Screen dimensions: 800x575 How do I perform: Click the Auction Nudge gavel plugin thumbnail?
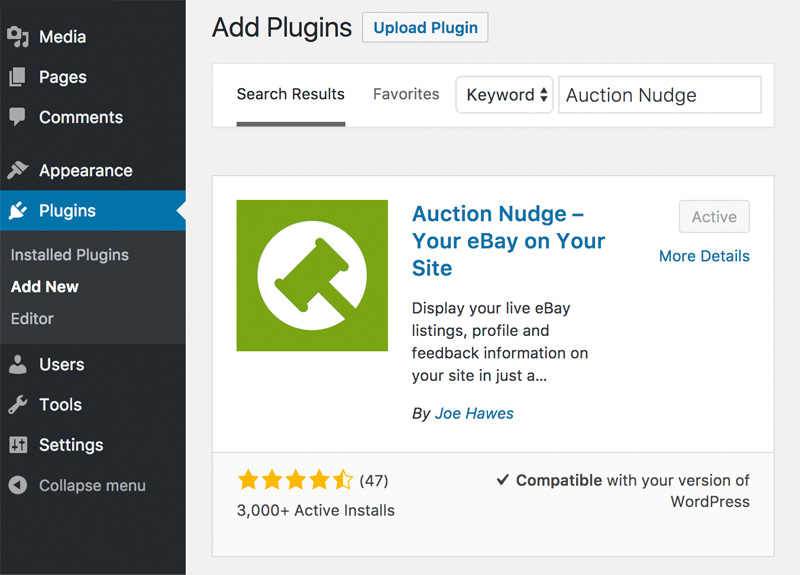click(312, 276)
